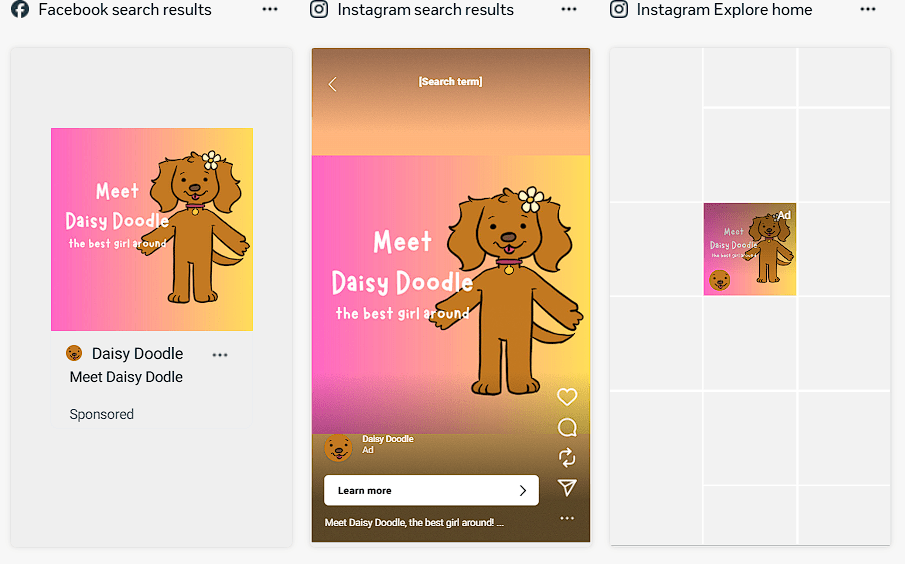Click the Learn more button

click(431, 490)
